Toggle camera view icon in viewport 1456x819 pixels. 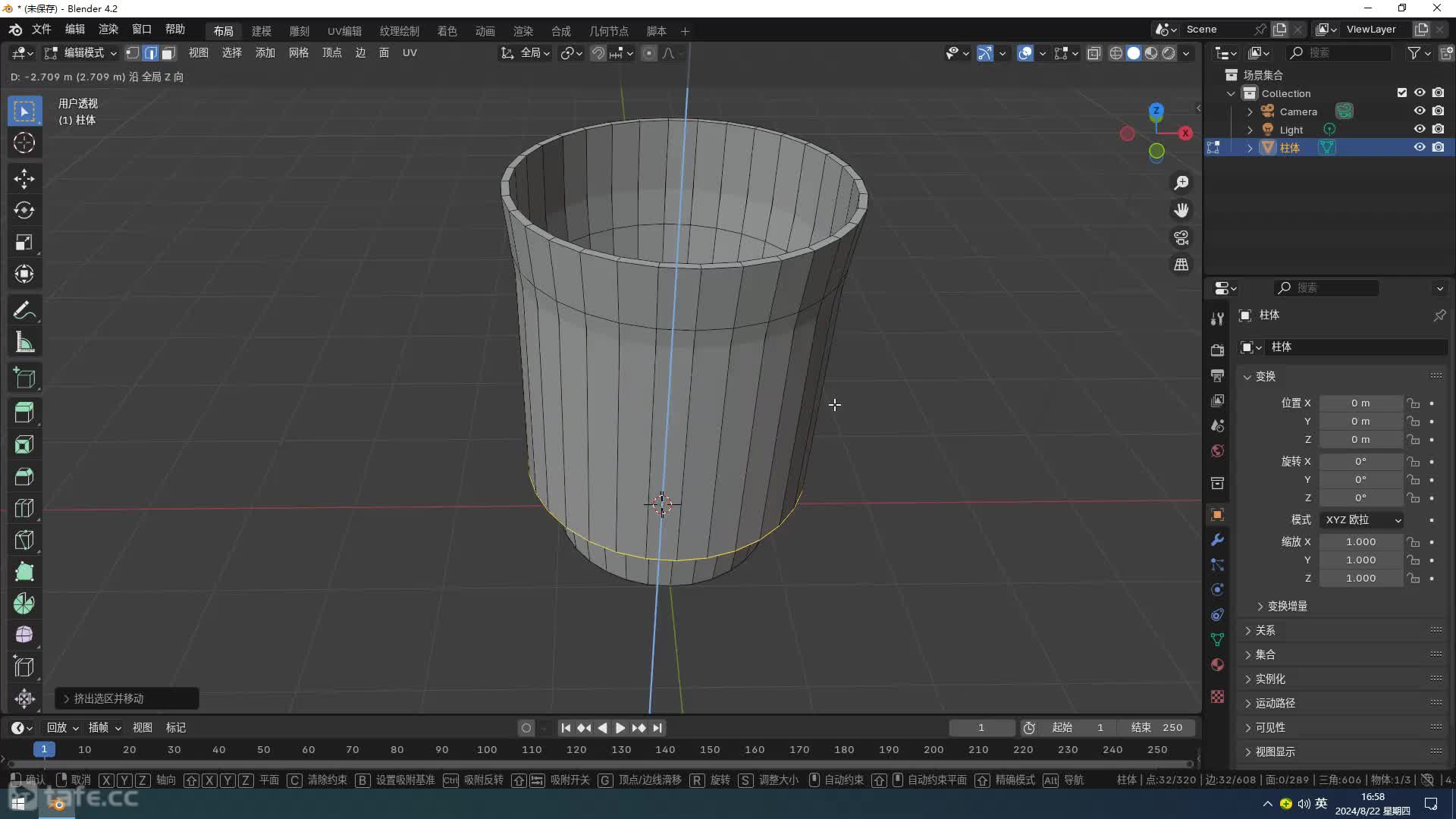tap(1181, 237)
